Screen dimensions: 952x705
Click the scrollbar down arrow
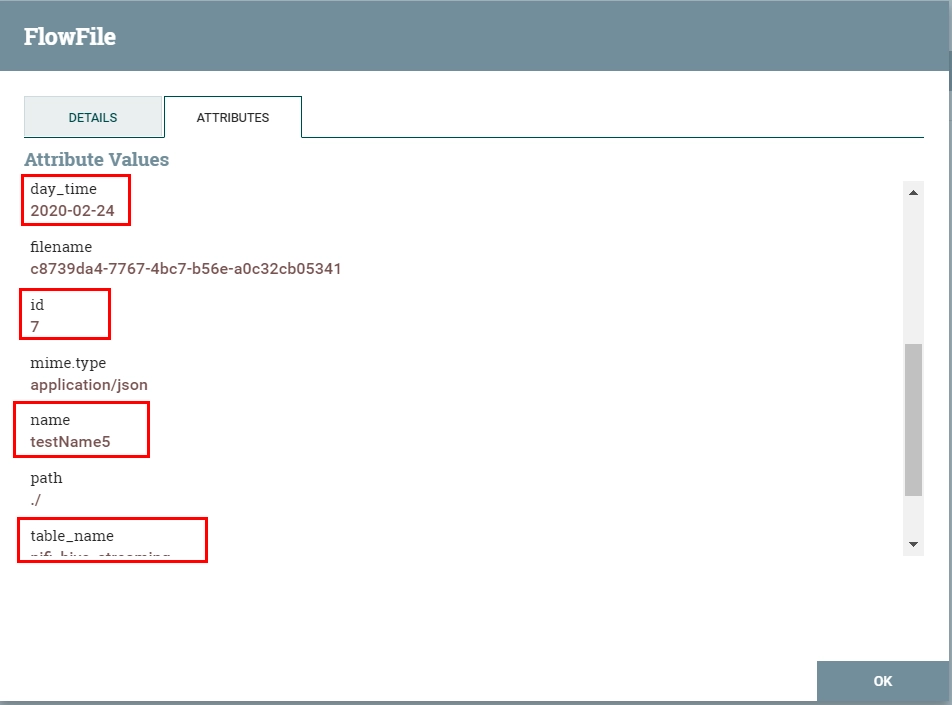[913, 544]
